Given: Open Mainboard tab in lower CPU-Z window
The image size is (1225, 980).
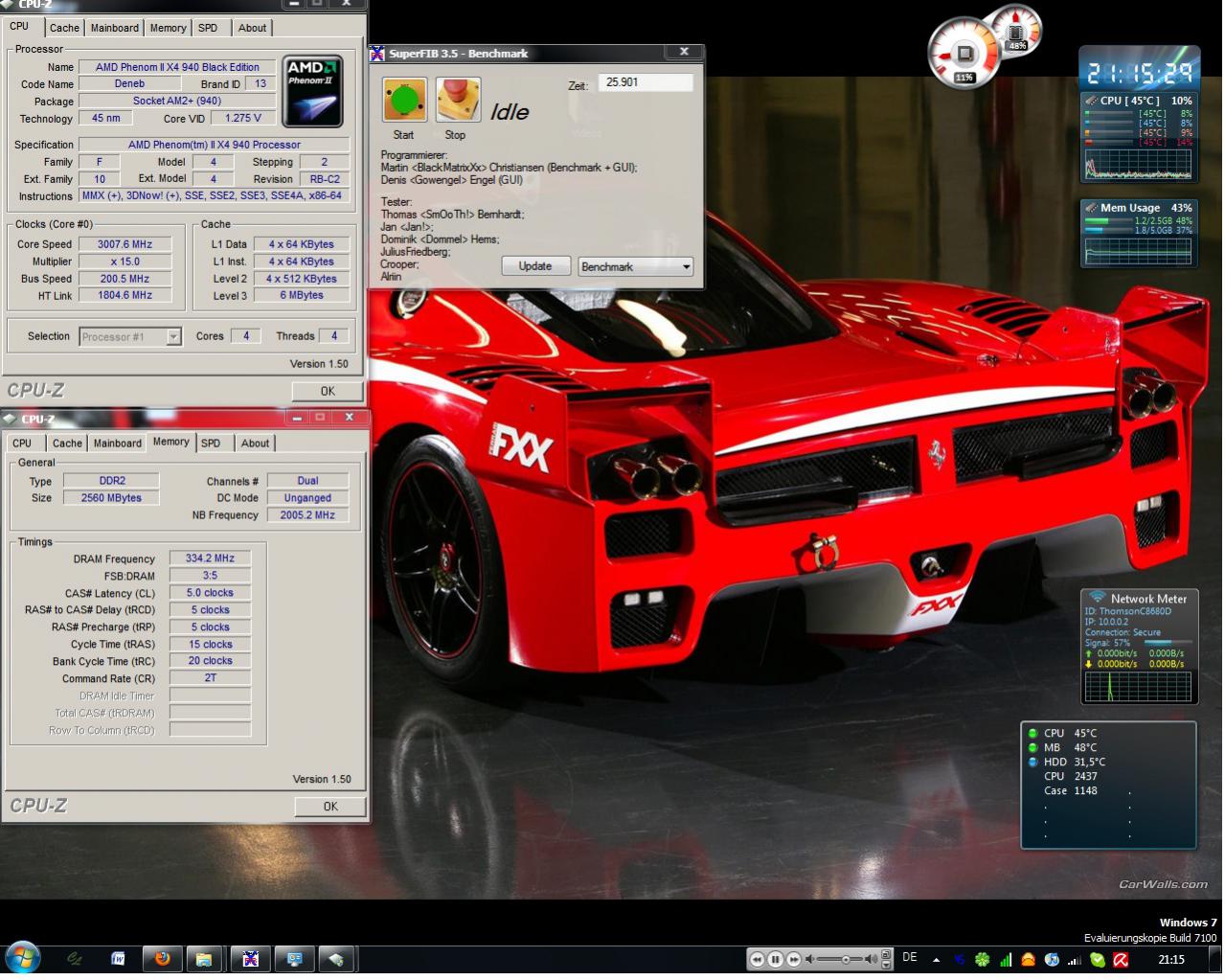Looking at the screenshot, I should tap(118, 443).
